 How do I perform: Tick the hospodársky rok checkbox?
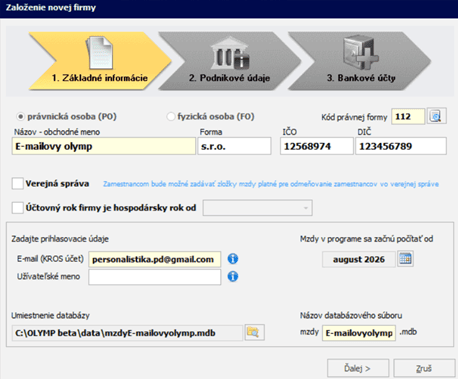tap(18, 208)
